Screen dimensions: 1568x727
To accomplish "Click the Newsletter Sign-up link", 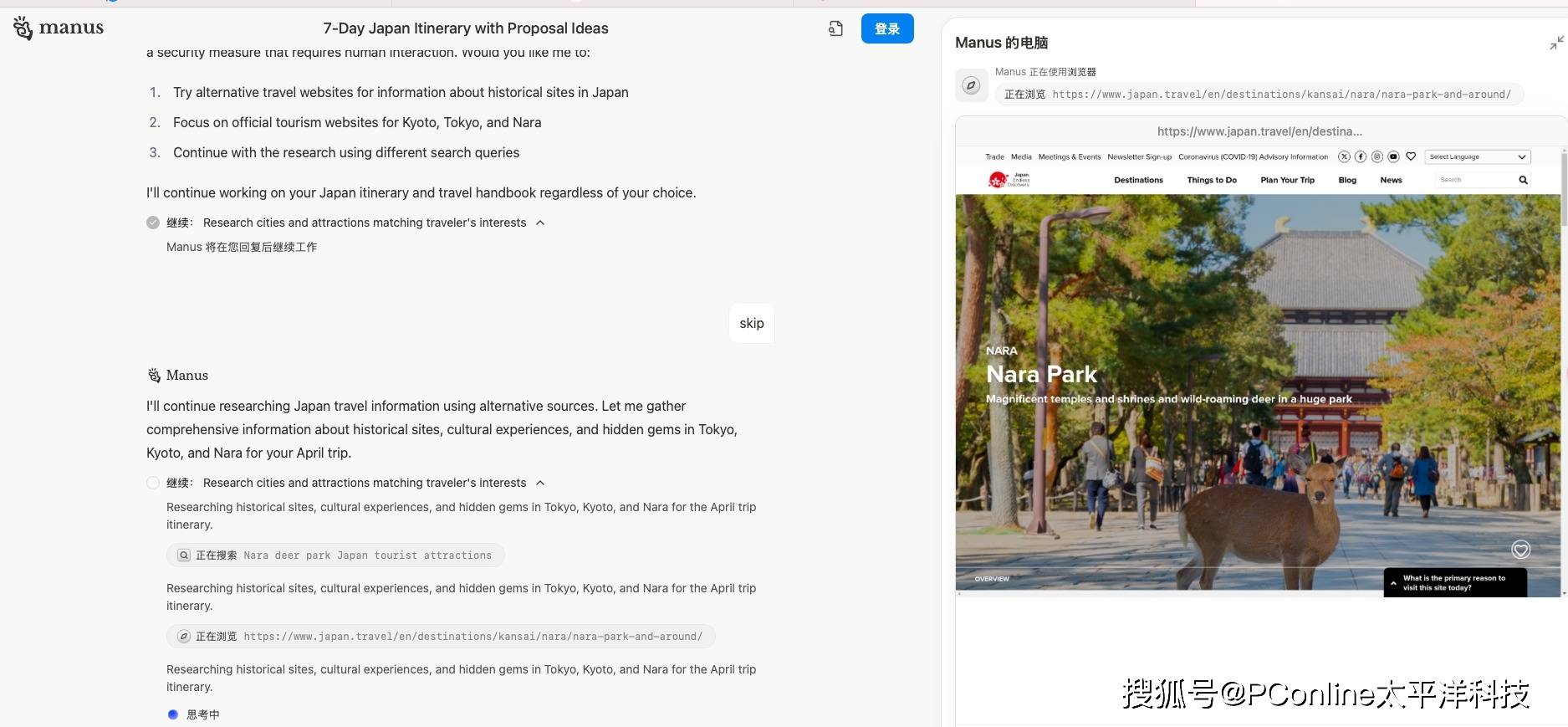I will 1140,156.
